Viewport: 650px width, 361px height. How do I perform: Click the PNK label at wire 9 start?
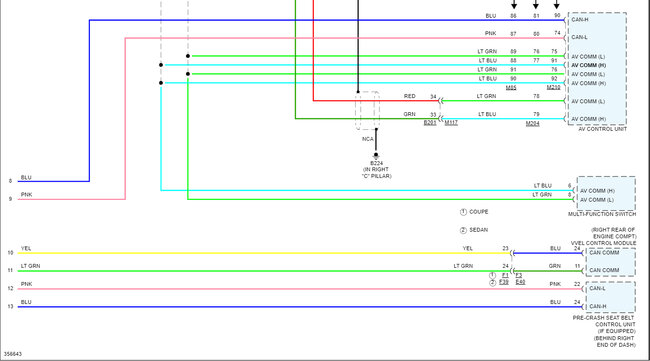click(26, 195)
